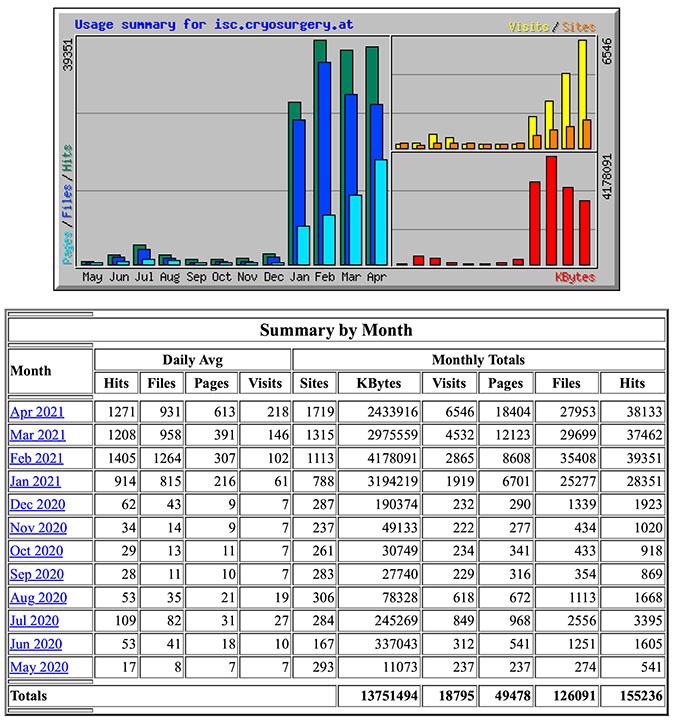Viewport: 675px width, 723px height.
Task: Open the Jul 2020 month link
Action: click(x=38, y=621)
